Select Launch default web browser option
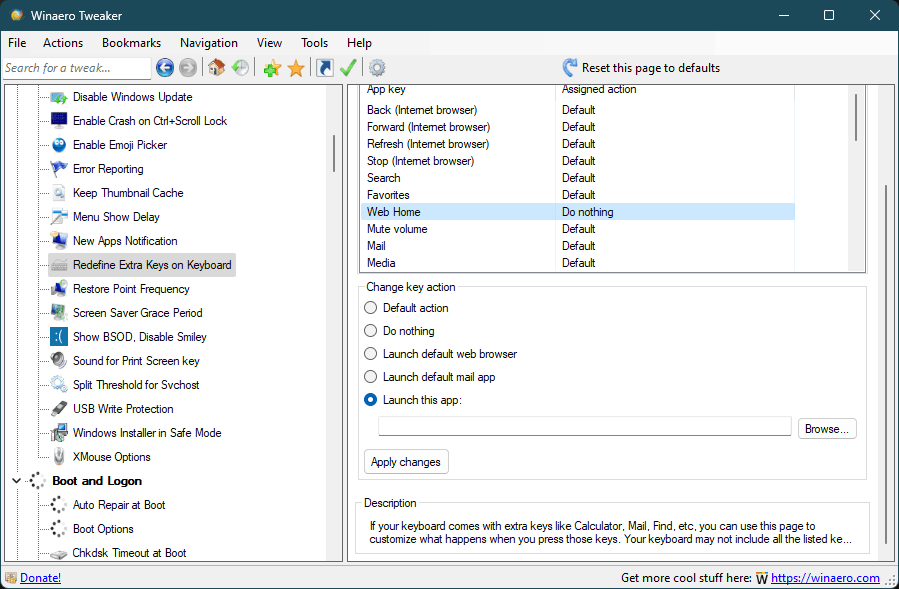899x589 pixels. [x=371, y=354]
